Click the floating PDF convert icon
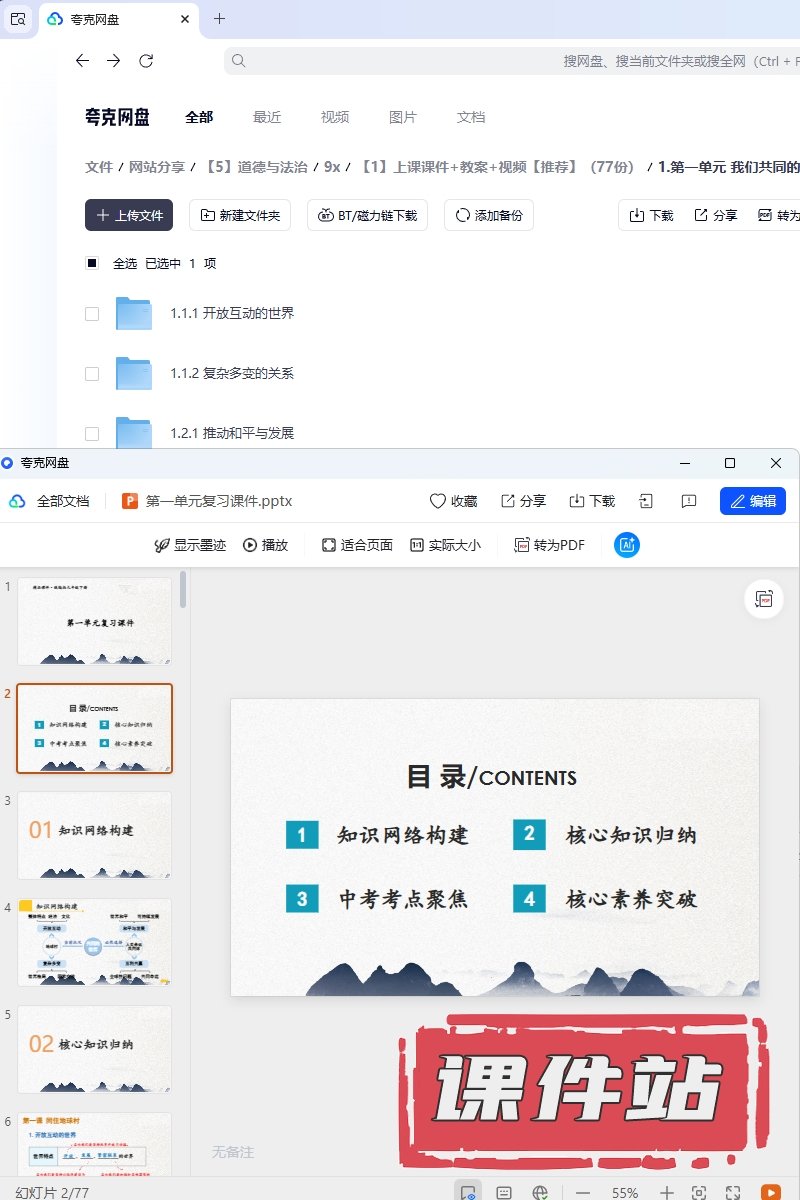This screenshot has width=800, height=1200. (x=764, y=599)
